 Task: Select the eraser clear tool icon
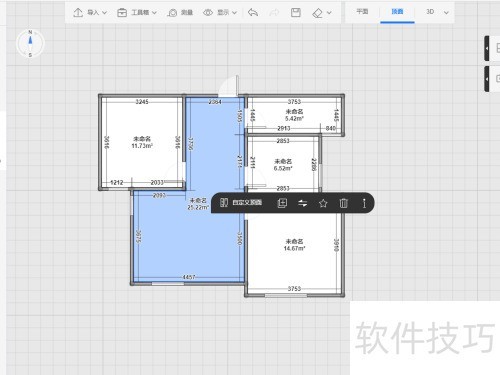tap(317, 13)
